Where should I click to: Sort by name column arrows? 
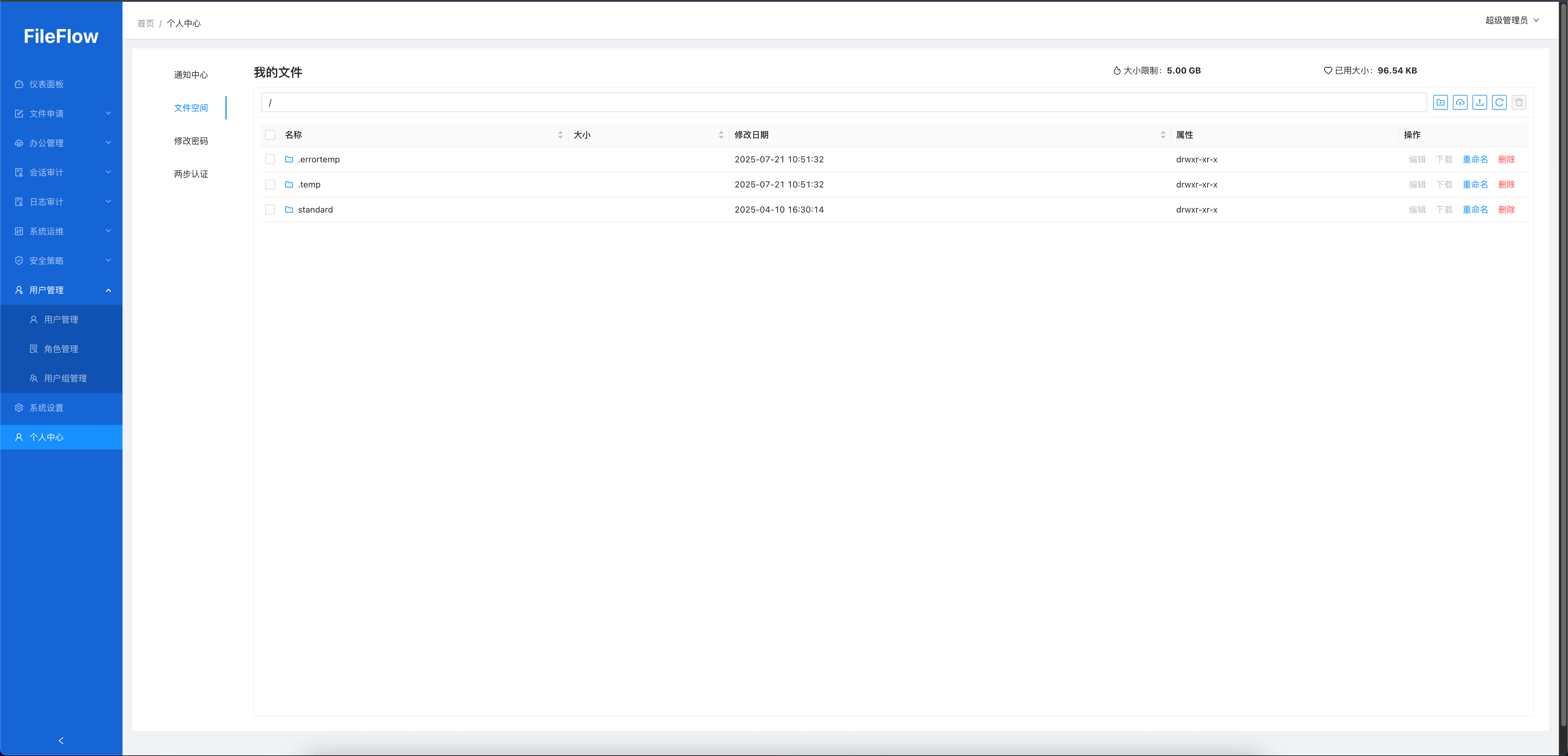coord(560,135)
